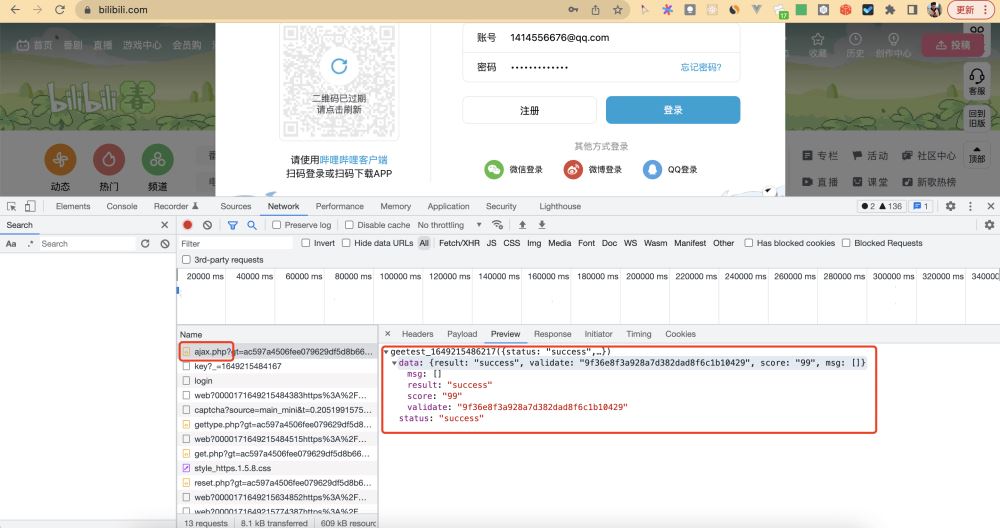Open the Chrome extensions puzzle icon
Screen dimensions: 1000x528
890,10
